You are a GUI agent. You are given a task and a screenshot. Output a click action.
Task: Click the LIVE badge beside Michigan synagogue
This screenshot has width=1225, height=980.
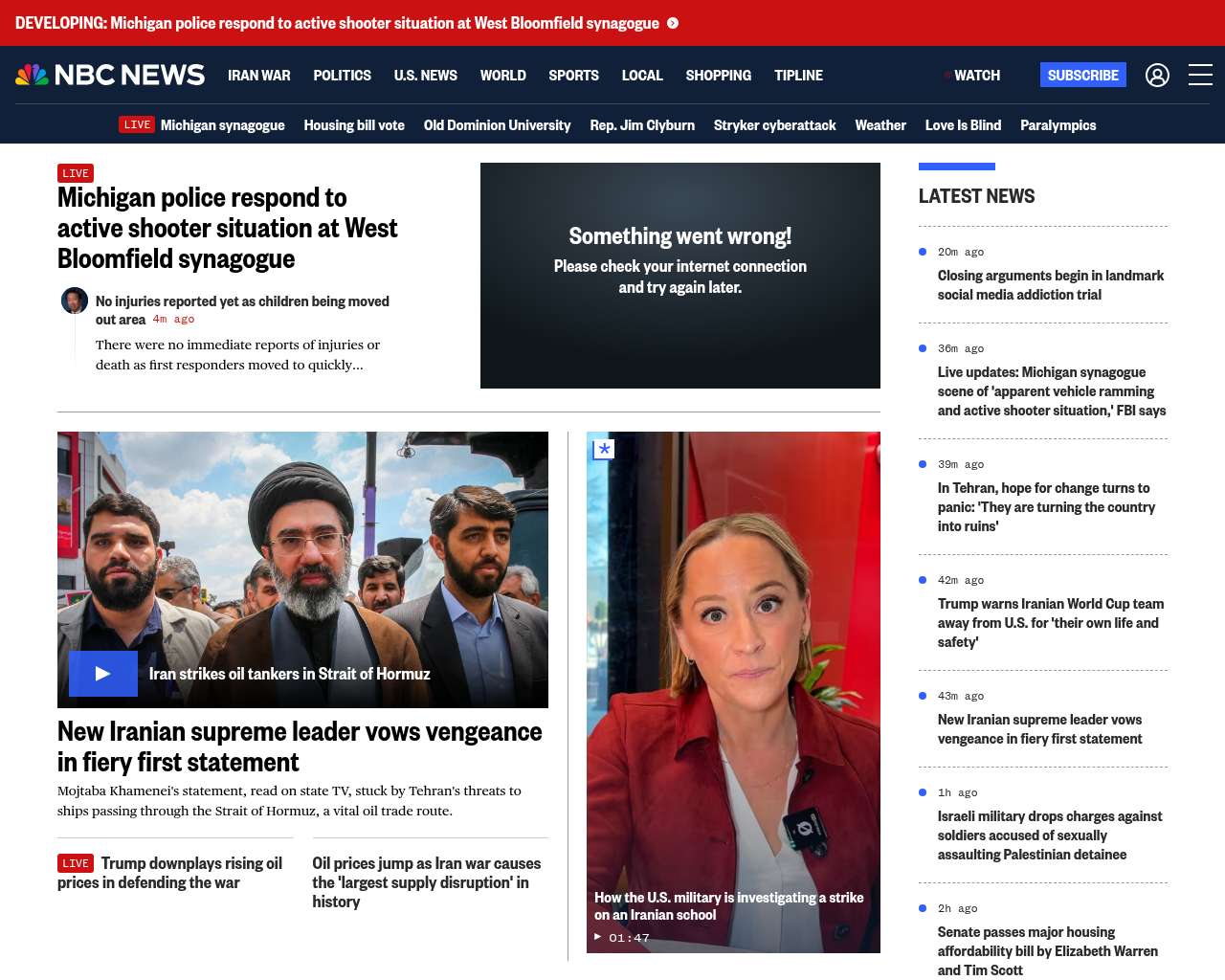click(137, 124)
